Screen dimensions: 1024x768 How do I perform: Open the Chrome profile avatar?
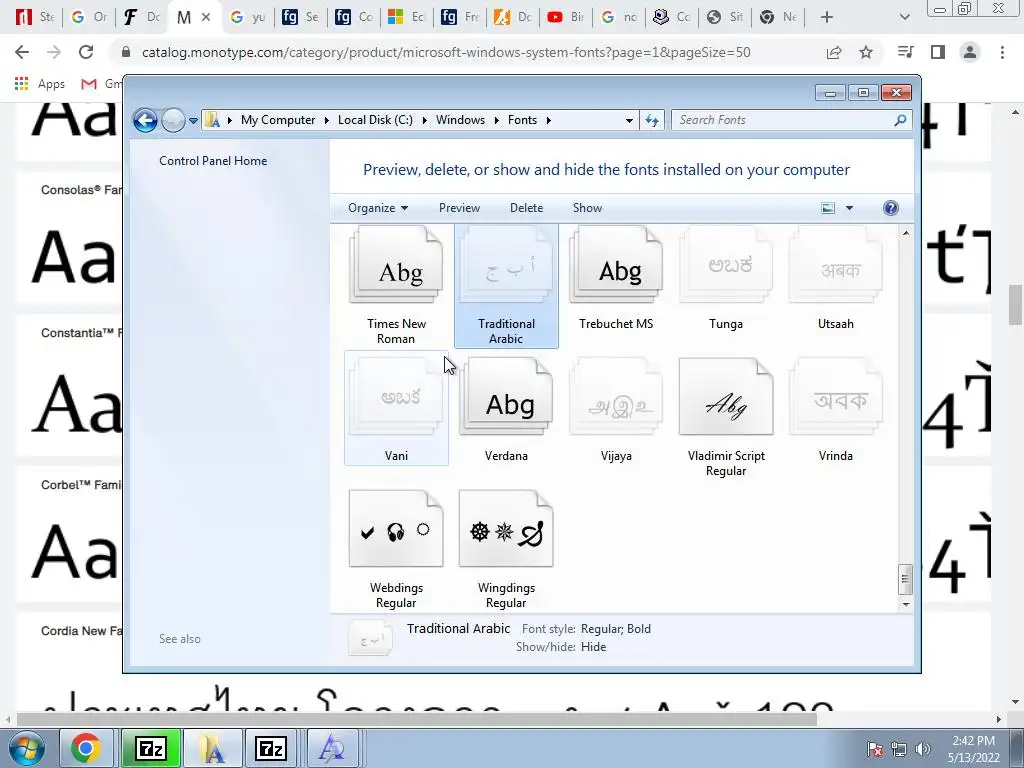(x=970, y=52)
